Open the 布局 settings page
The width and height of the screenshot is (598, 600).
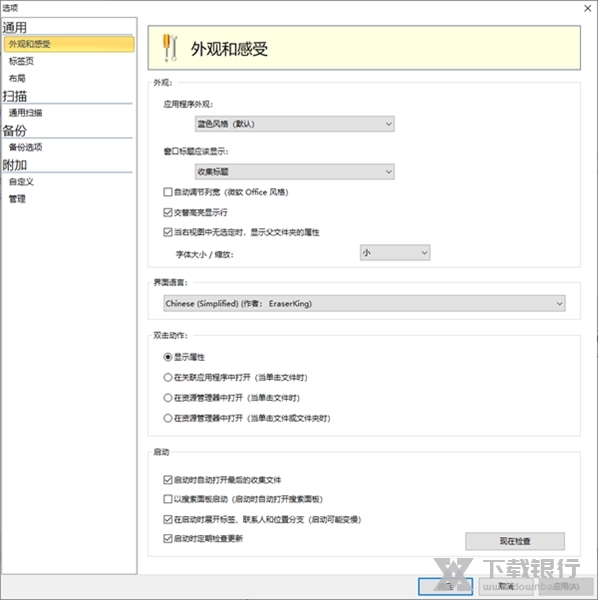[17, 78]
